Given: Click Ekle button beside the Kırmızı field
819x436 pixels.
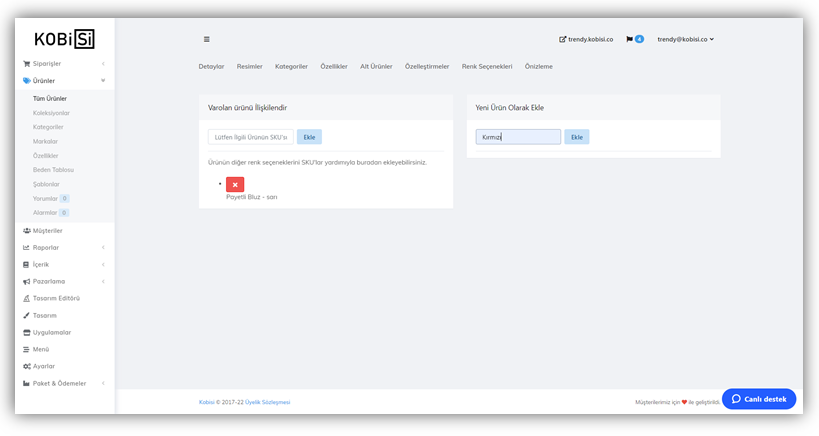Looking at the screenshot, I should tap(576, 137).
